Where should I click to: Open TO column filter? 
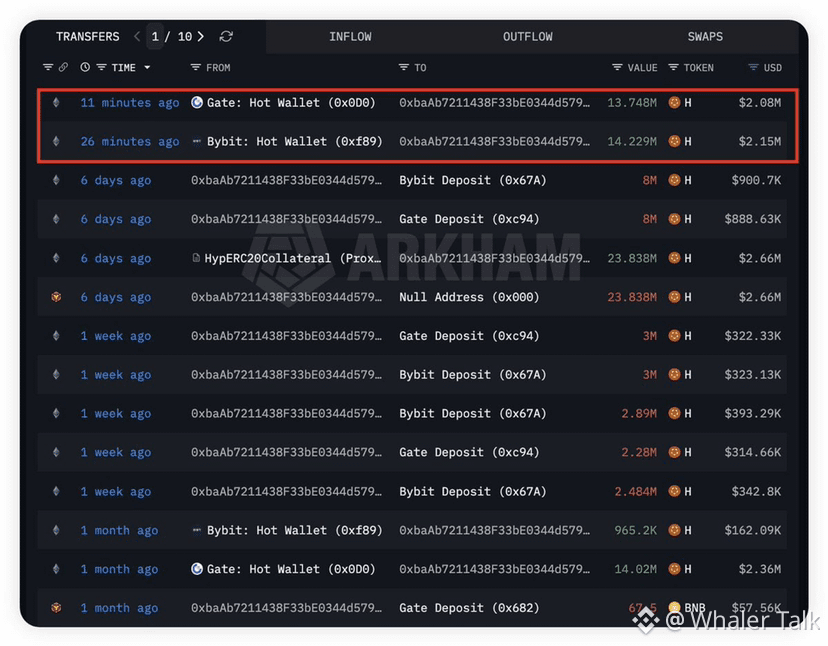point(403,67)
